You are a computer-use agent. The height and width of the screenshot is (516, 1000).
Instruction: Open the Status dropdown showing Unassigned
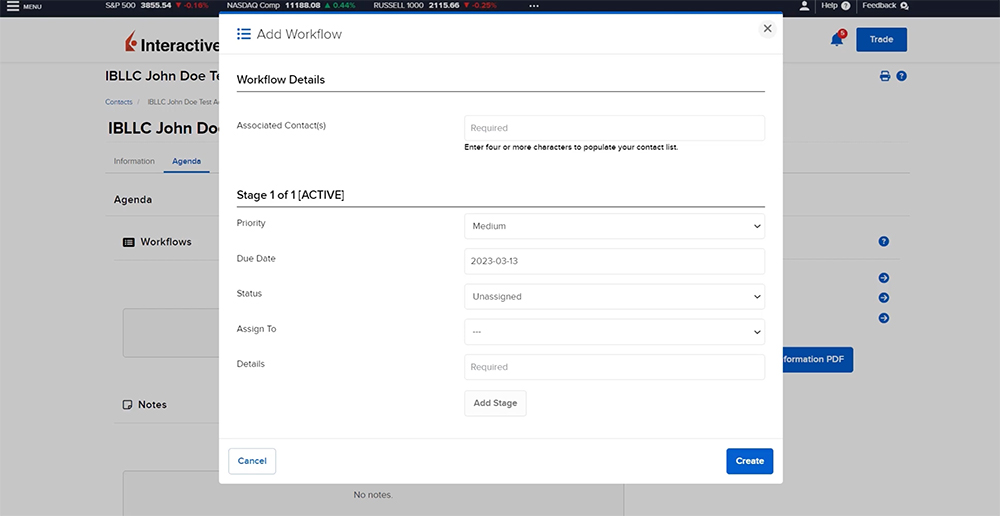tap(614, 296)
